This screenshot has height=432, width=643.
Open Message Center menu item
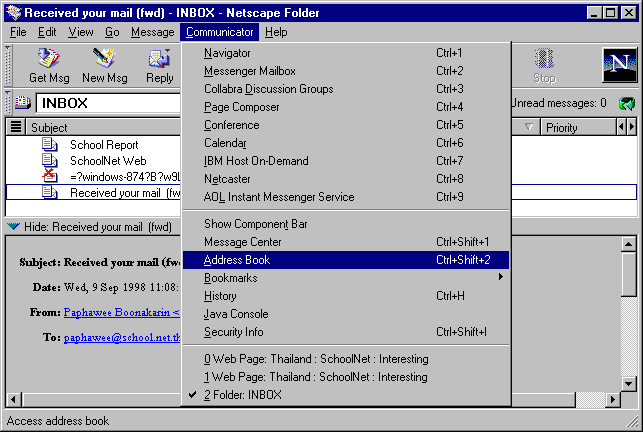[346, 242]
